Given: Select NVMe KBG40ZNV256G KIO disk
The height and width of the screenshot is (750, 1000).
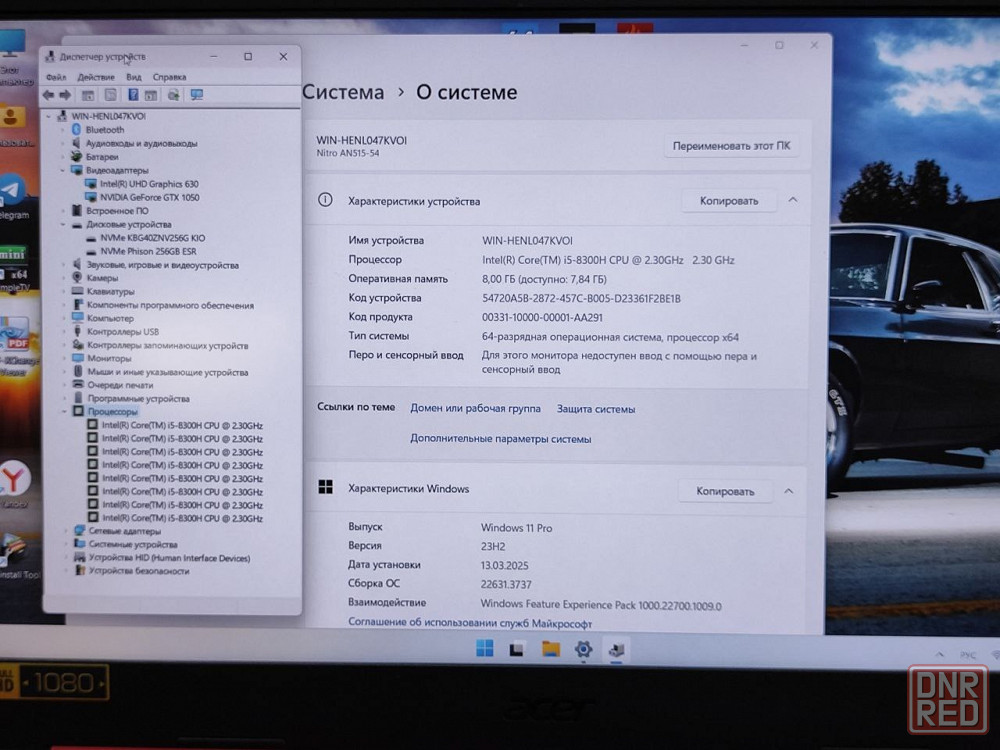Looking at the screenshot, I should (x=153, y=238).
